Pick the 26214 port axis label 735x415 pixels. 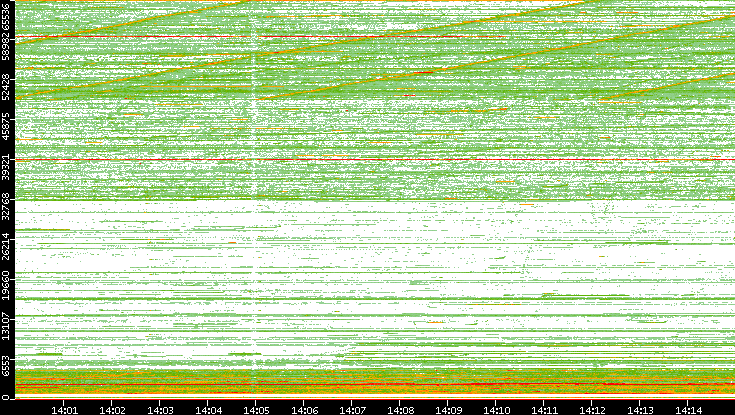(x=6, y=247)
